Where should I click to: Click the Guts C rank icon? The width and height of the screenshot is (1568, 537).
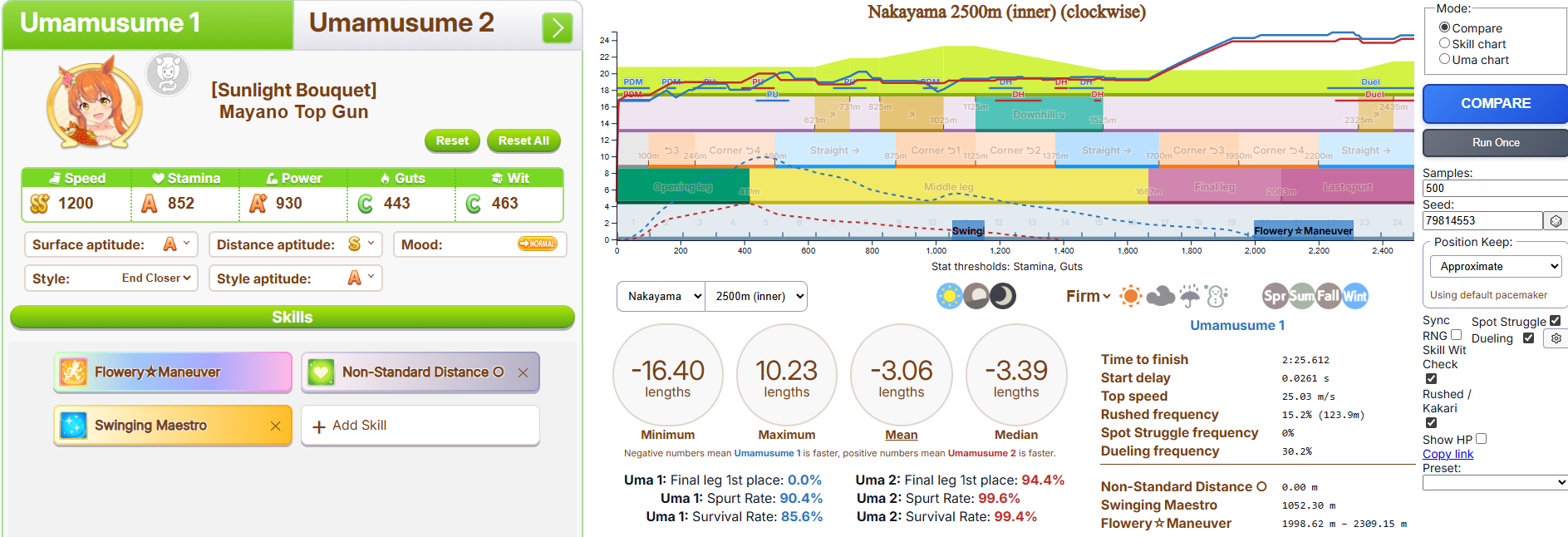pos(365,204)
